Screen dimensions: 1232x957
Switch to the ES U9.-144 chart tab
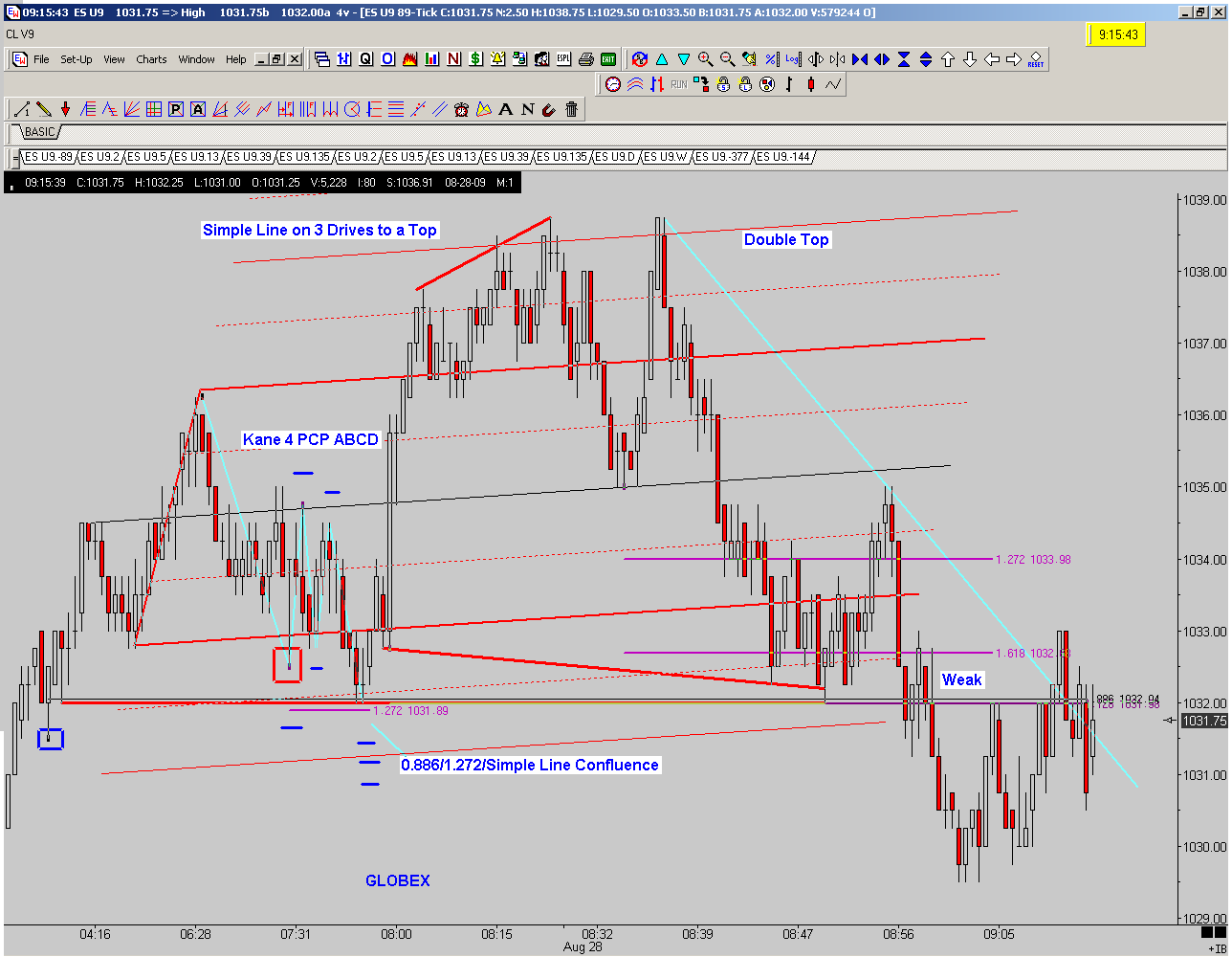pos(784,157)
